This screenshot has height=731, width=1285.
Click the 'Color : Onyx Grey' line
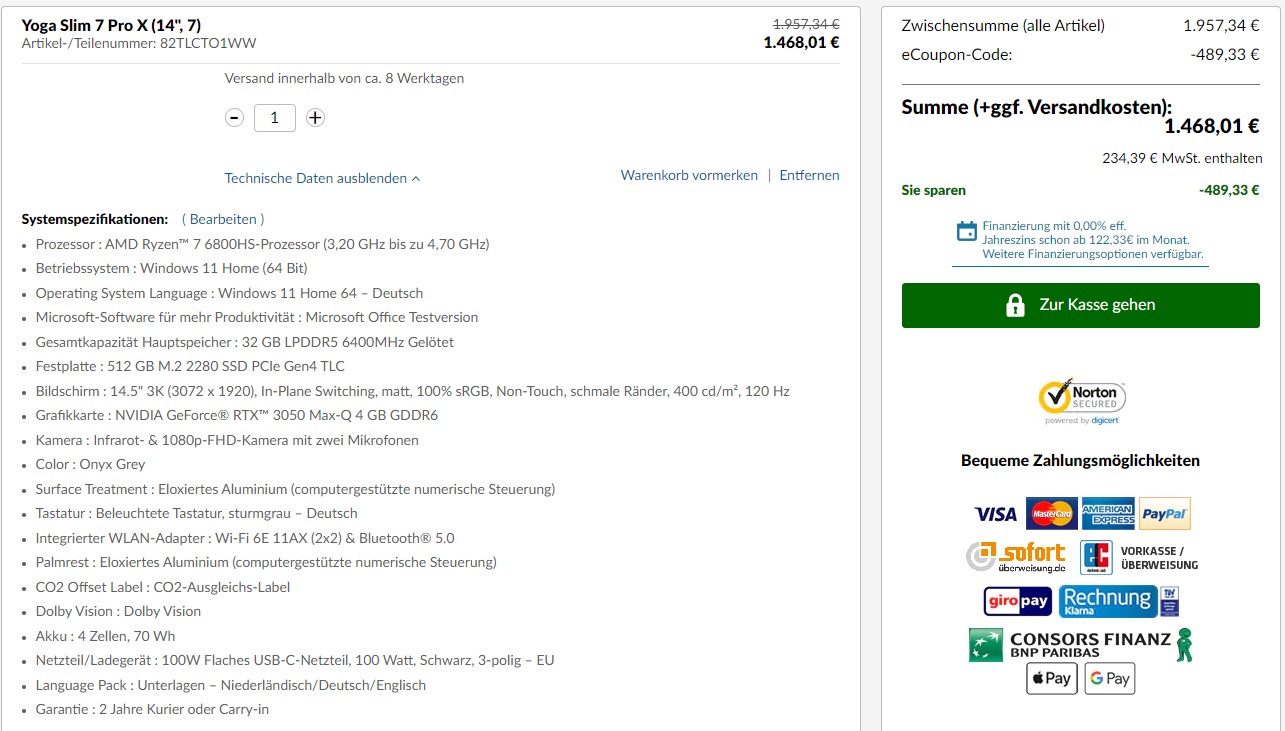[x=90, y=464]
